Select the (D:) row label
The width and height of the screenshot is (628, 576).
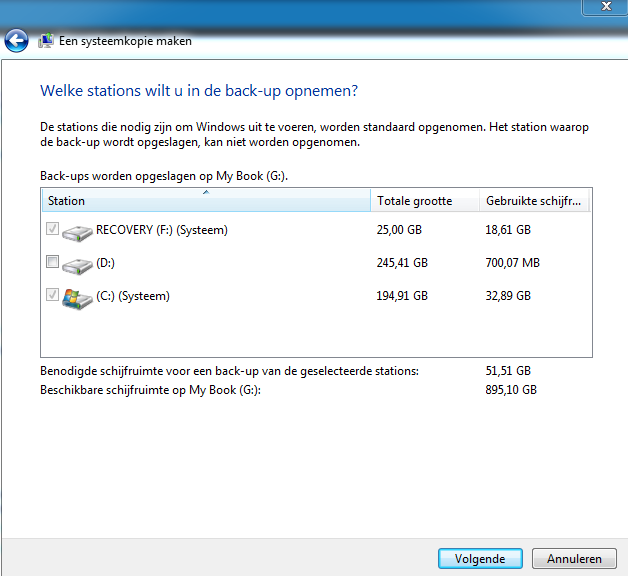click(105, 263)
